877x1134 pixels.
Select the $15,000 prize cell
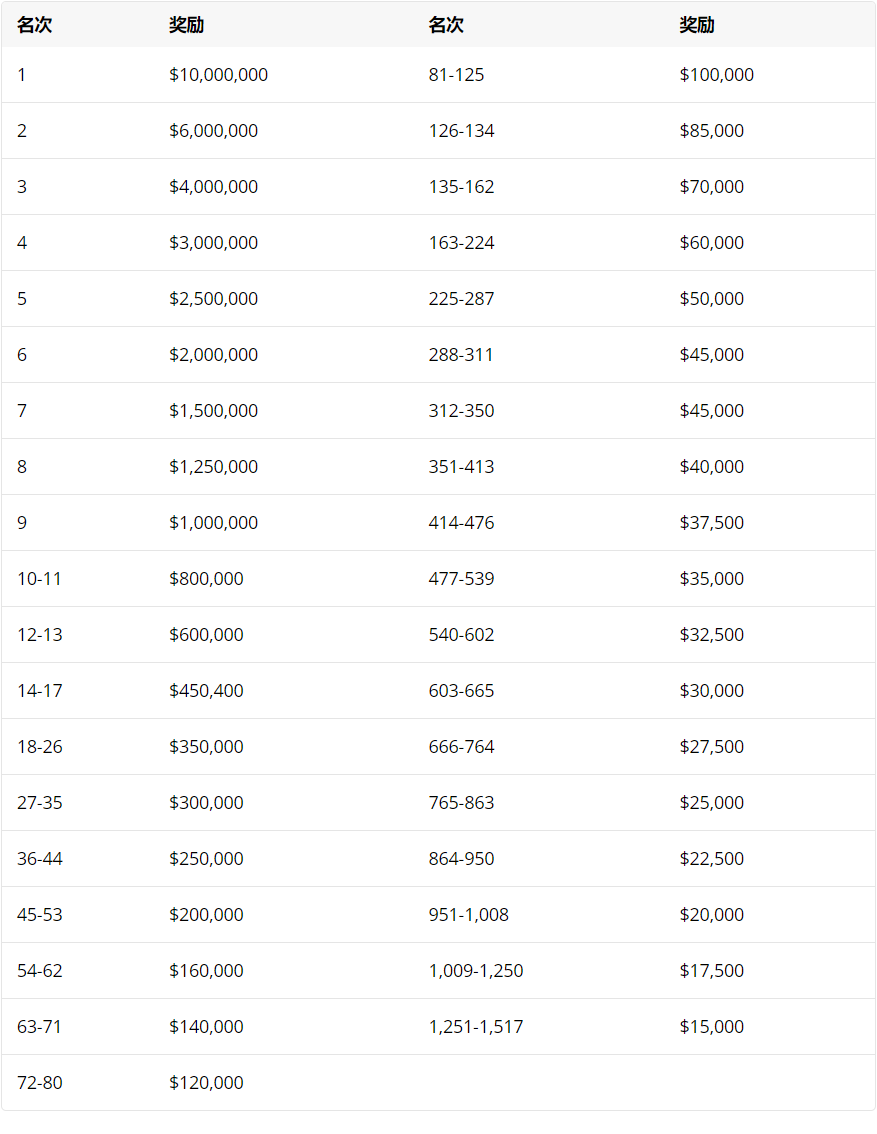(711, 1027)
